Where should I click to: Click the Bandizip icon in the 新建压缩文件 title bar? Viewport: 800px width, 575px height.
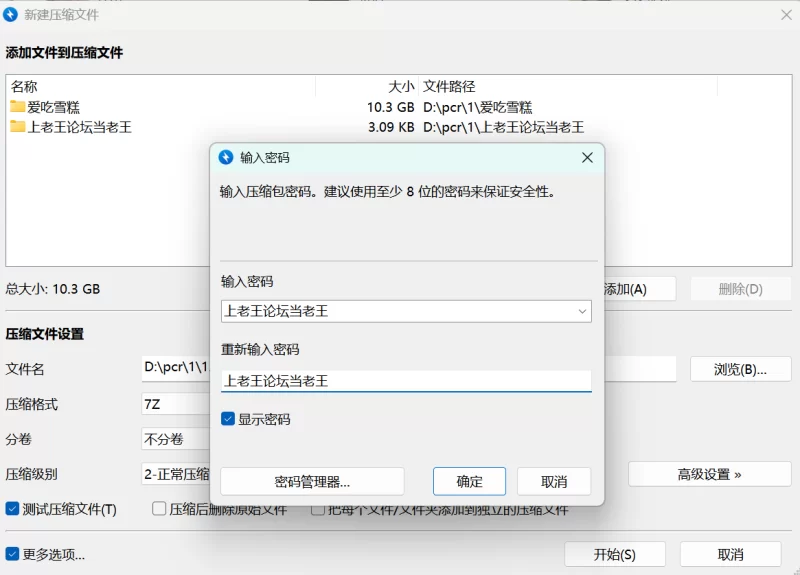[x=11, y=14]
